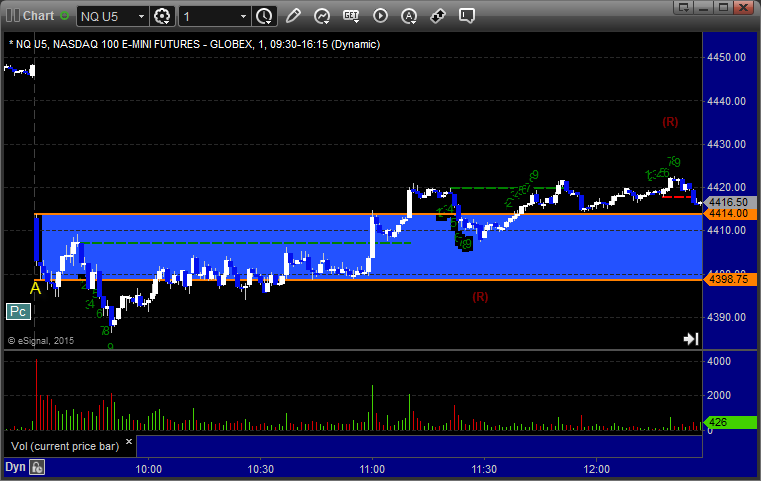Screen dimensions: 761x481
Task: Open the symbol settings gear menu
Action: (162, 17)
